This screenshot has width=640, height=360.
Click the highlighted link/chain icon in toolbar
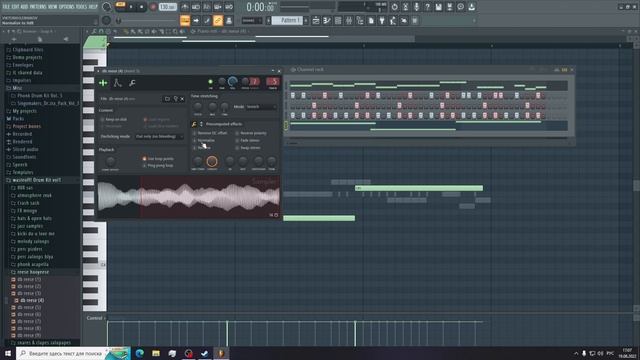point(218,20)
